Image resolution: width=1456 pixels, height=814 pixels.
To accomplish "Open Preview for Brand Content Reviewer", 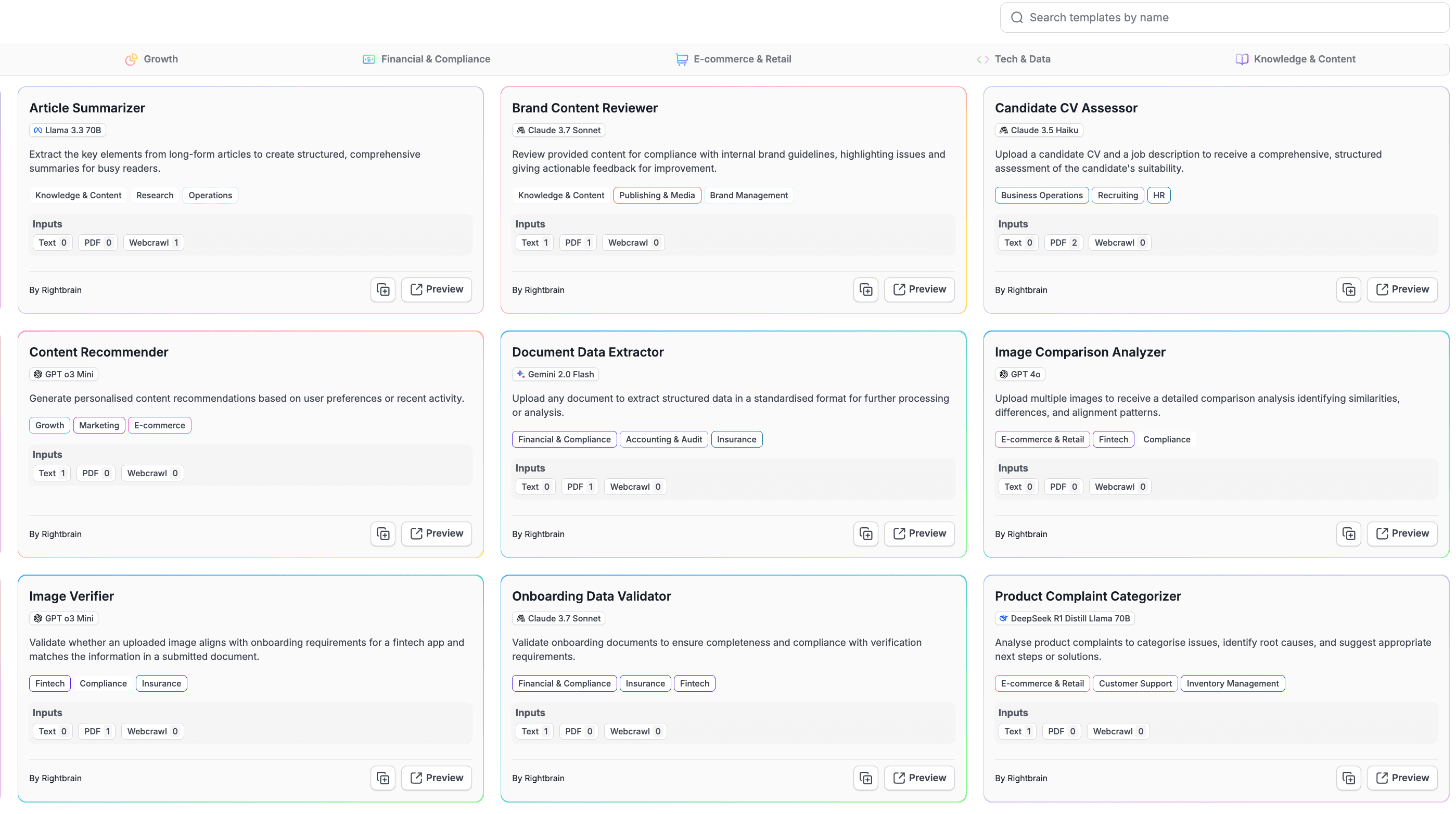I will [919, 290].
